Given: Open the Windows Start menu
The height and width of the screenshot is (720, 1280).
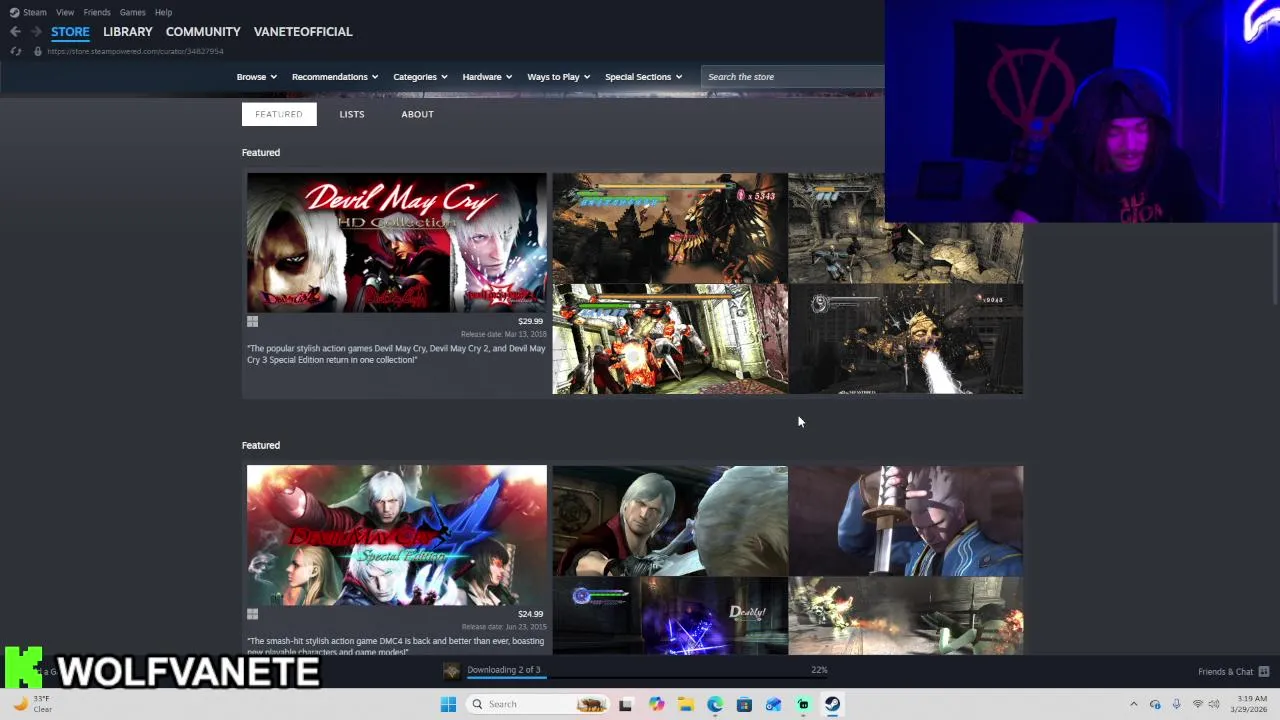Looking at the screenshot, I should [x=448, y=704].
